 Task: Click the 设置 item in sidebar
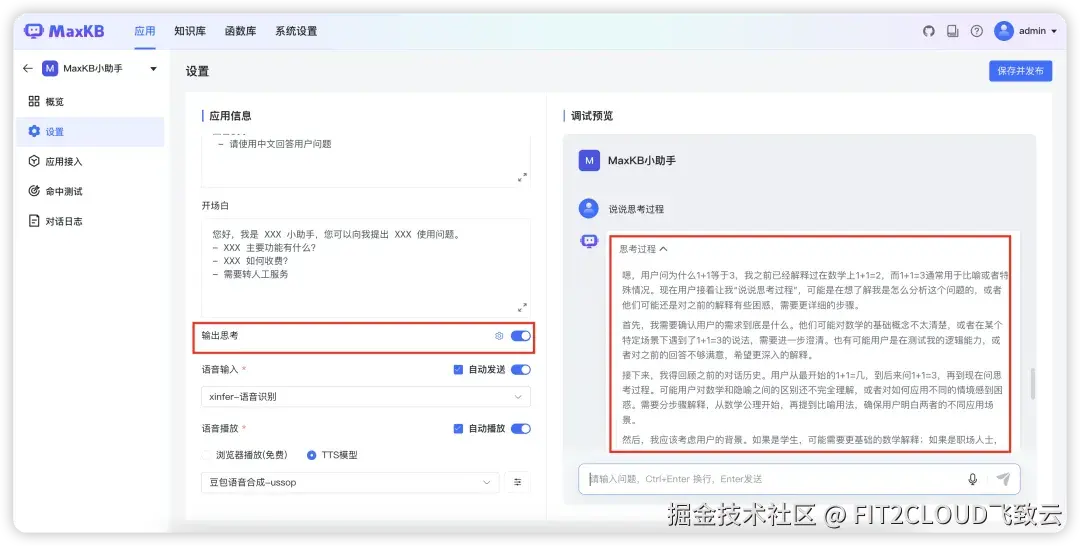pyautogui.click(x=90, y=131)
